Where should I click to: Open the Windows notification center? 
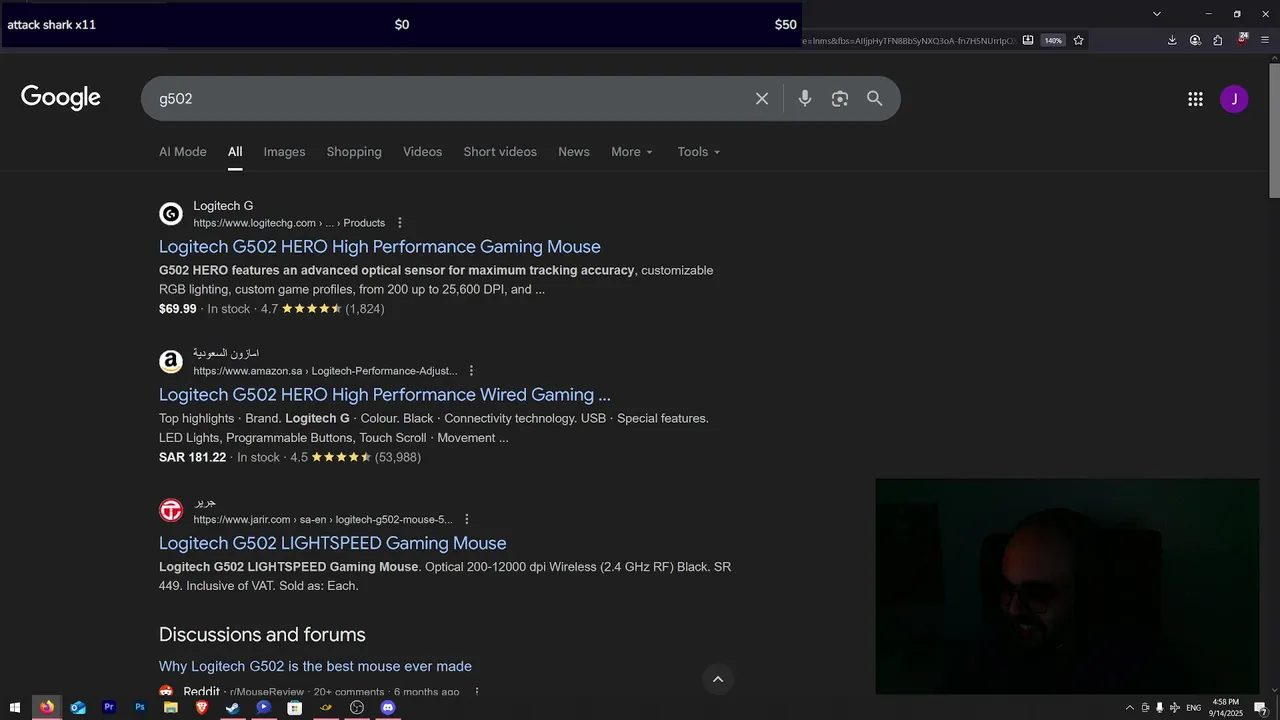point(1261,708)
